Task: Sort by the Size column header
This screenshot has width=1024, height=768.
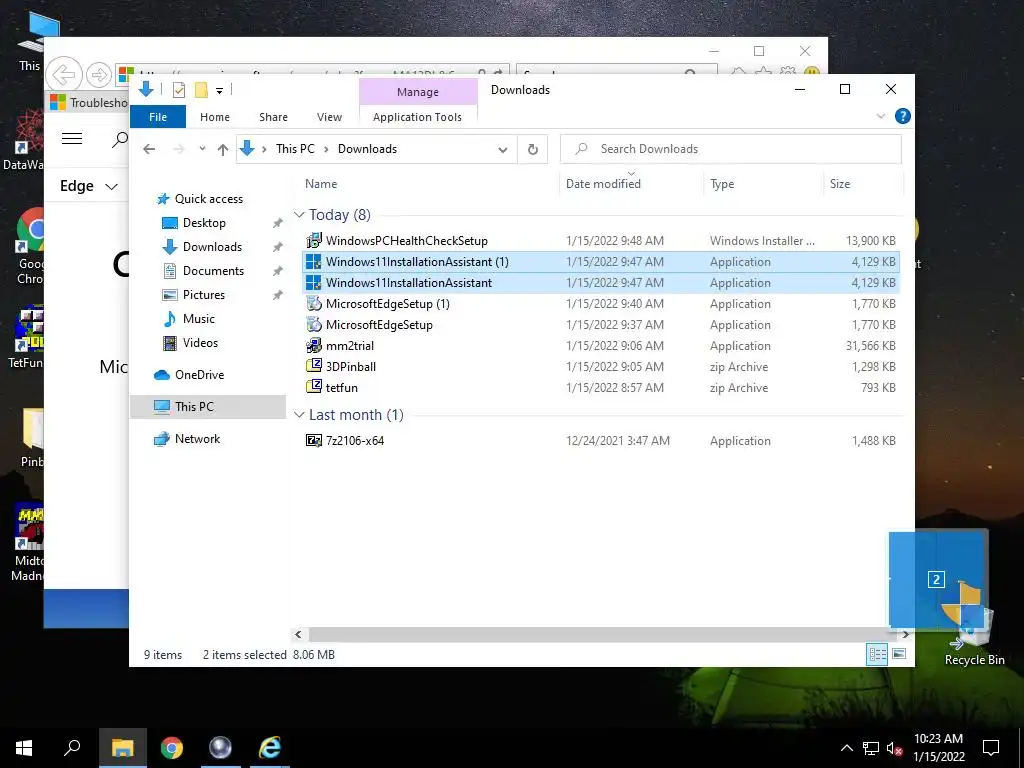Action: click(x=840, y=184)
